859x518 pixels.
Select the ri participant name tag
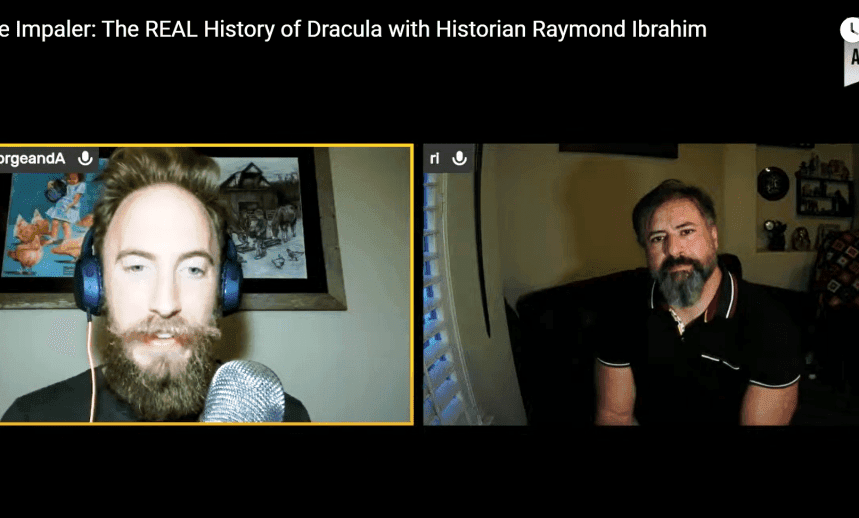448,159
